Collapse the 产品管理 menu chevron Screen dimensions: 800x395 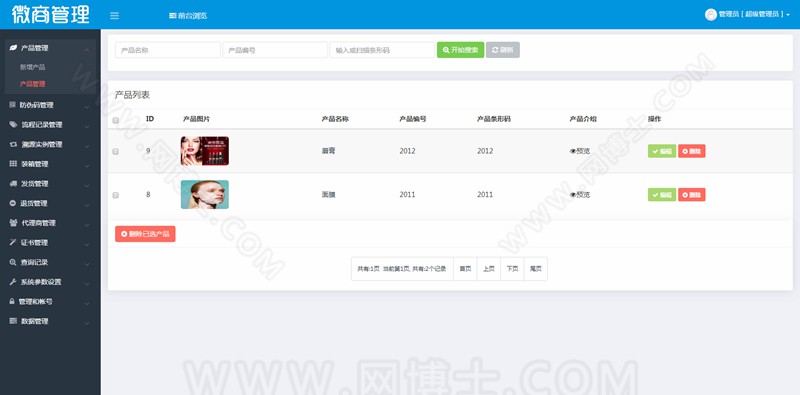point(87,50)
